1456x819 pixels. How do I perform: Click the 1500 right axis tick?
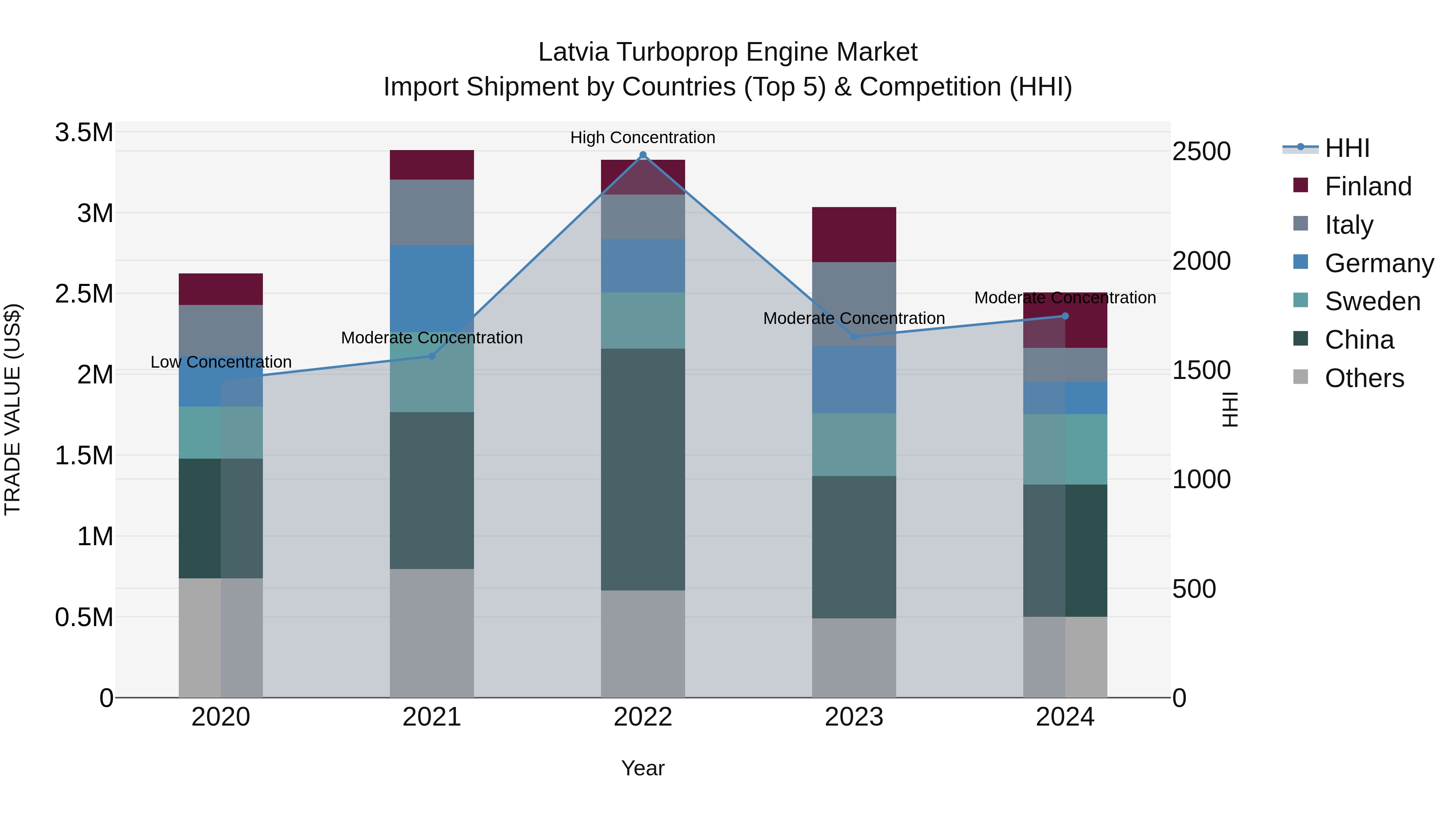1202,370
